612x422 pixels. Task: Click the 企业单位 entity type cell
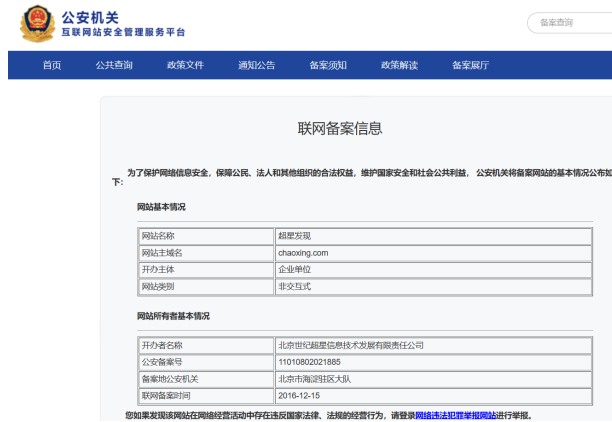pyautogui.click(x=295, y=270)
